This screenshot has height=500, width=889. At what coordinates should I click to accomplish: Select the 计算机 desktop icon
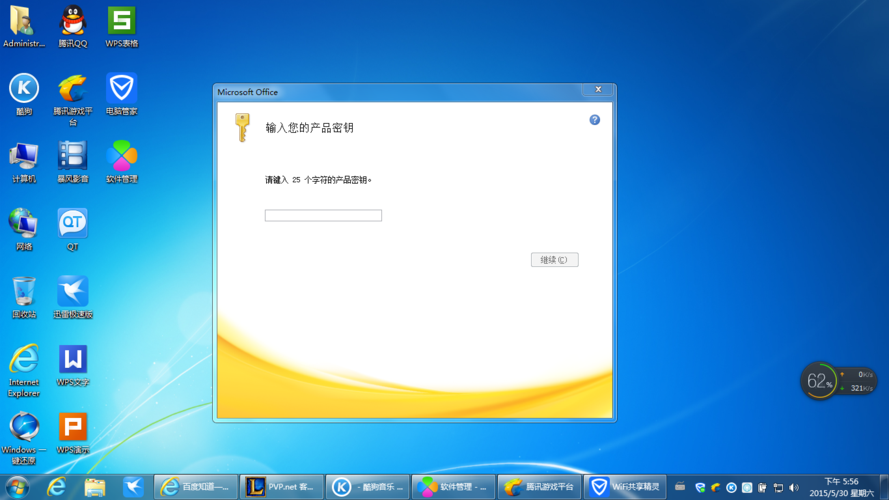24,162
